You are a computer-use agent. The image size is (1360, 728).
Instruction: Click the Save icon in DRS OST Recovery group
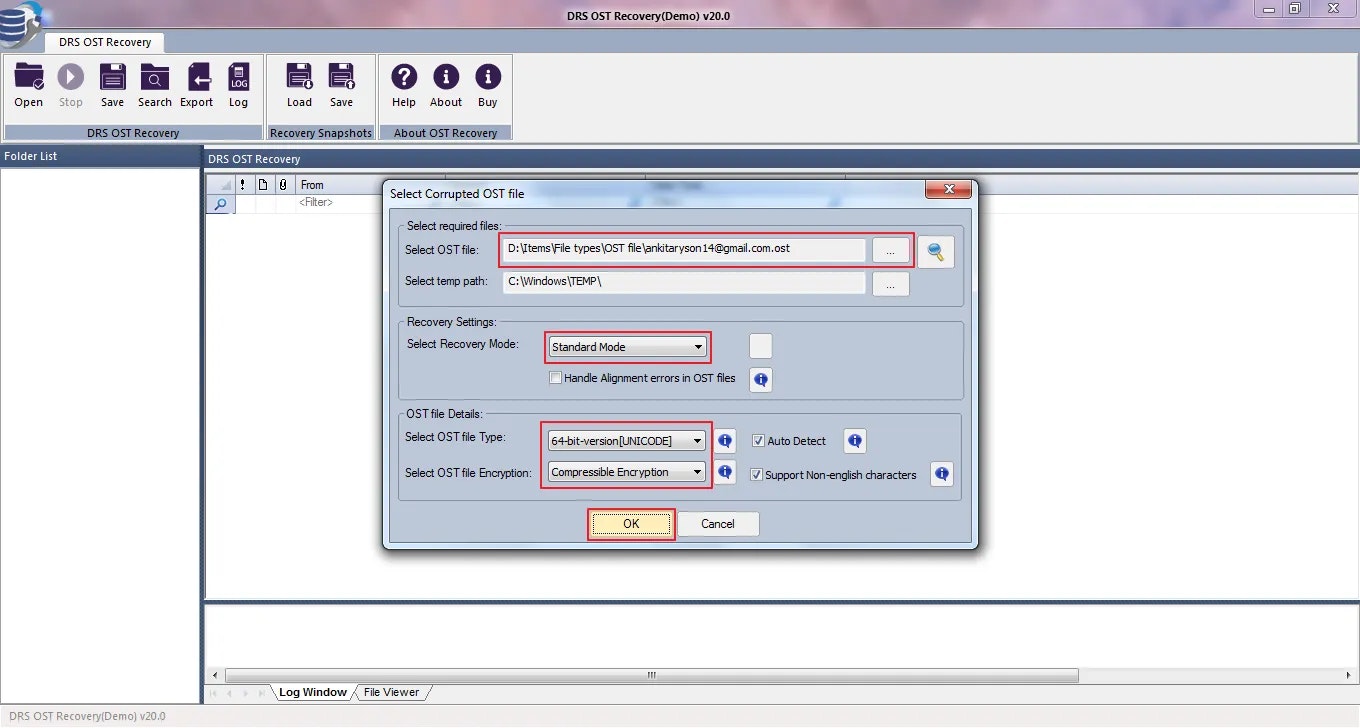click(x=113, y=85)
